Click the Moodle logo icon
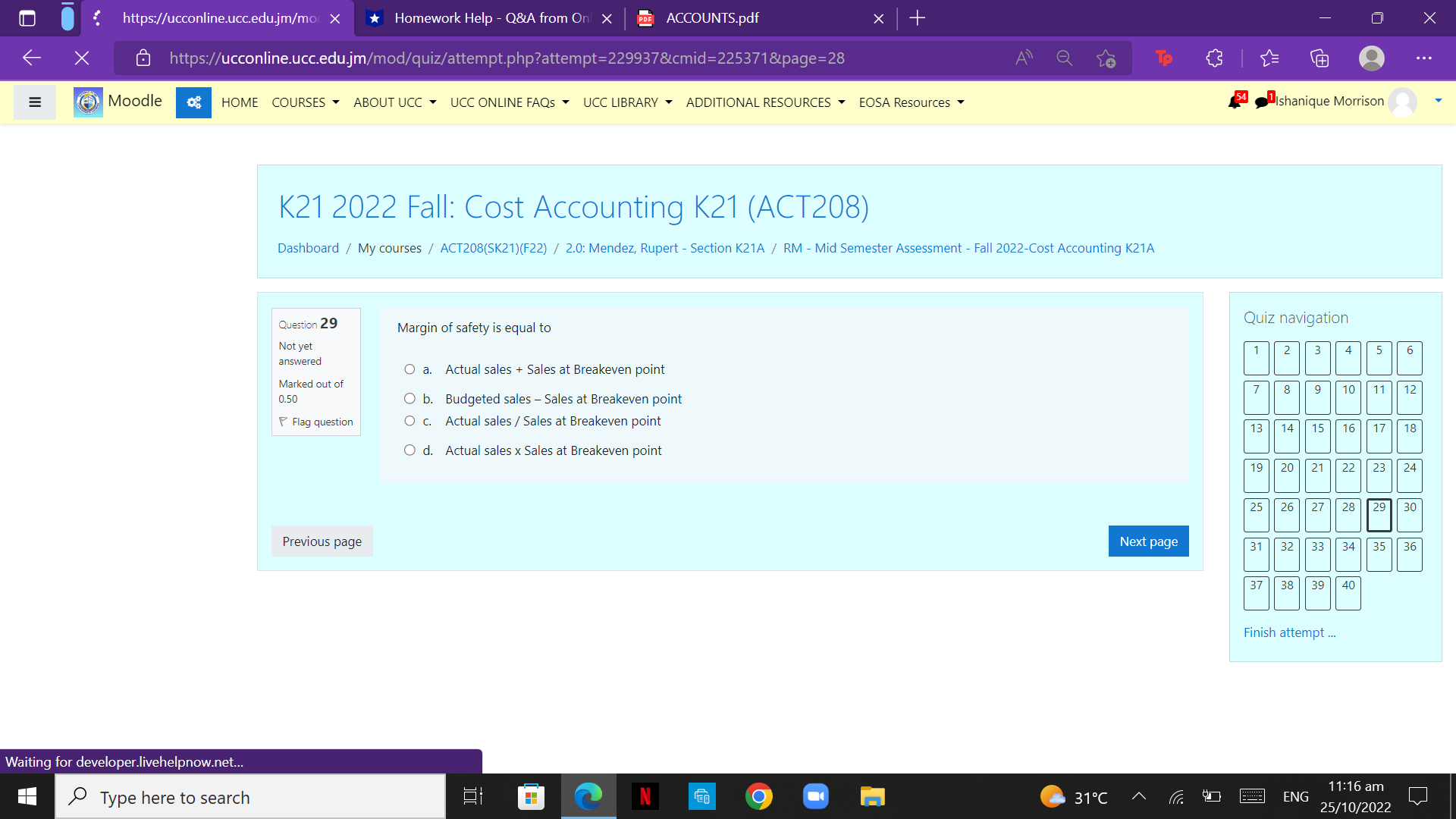 coord(87,102)
